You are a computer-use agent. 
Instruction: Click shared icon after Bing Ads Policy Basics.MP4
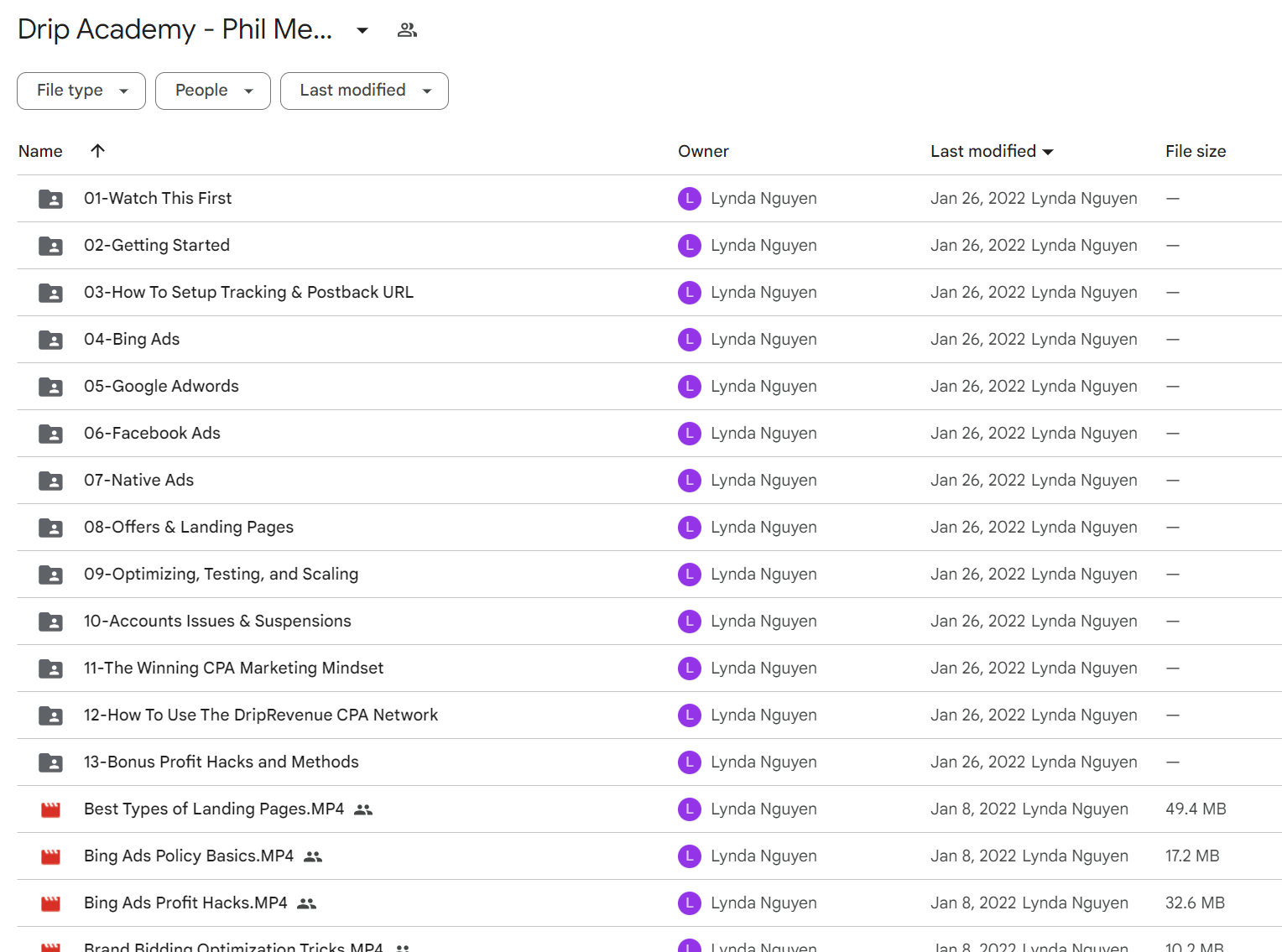point(313,856)
